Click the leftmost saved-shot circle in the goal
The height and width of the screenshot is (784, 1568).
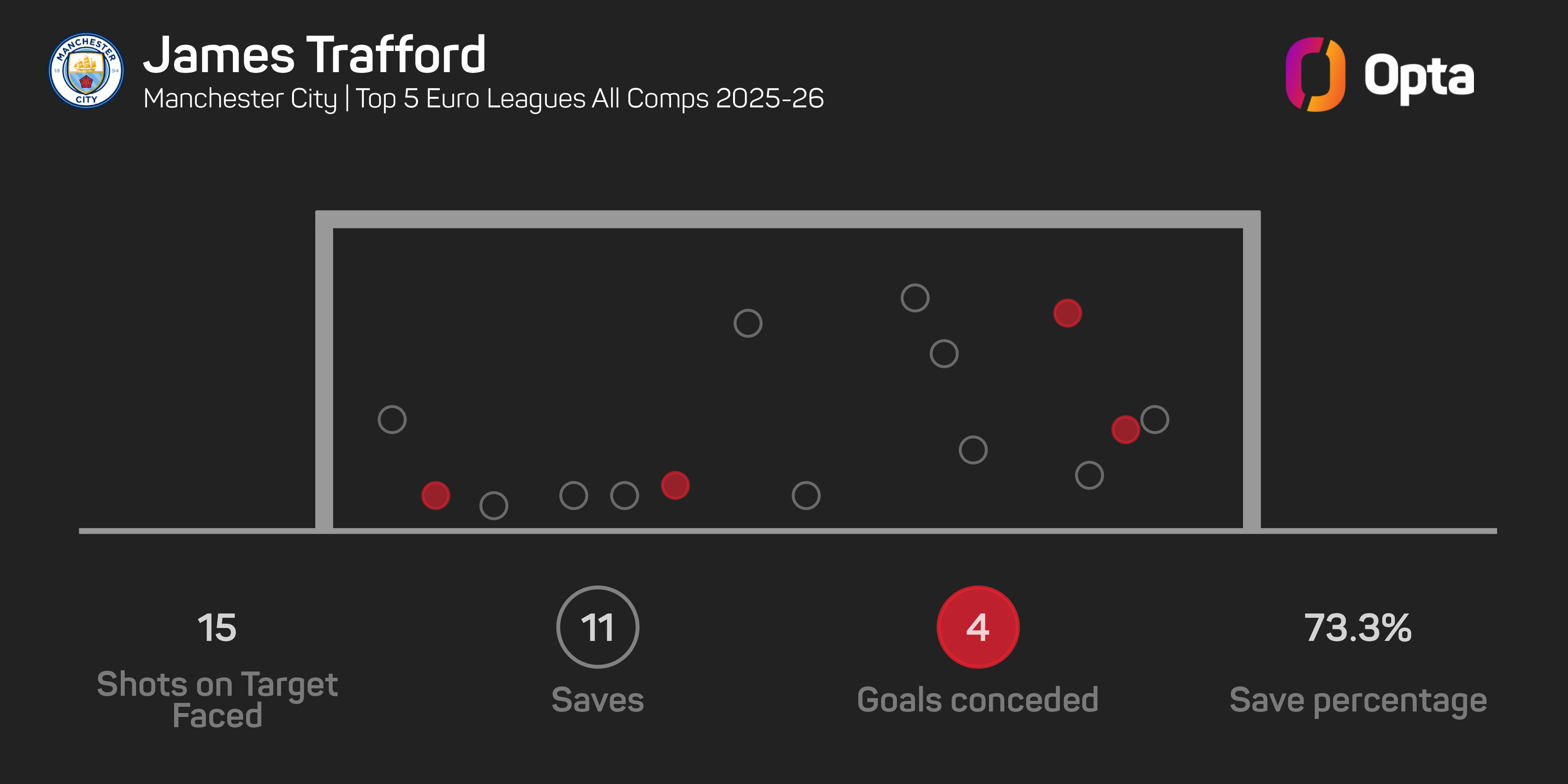coord(392,419)
